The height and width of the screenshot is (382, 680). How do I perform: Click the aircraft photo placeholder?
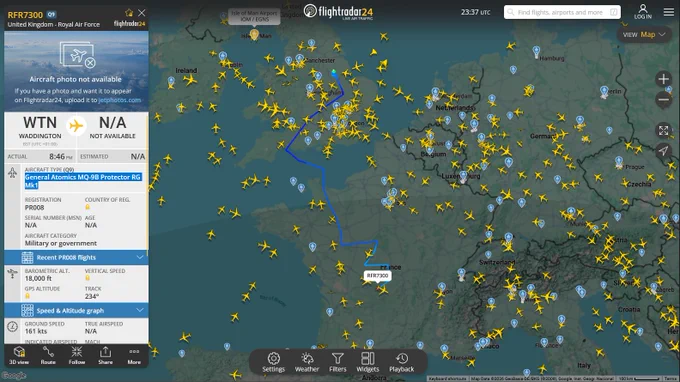coord(77,55)
